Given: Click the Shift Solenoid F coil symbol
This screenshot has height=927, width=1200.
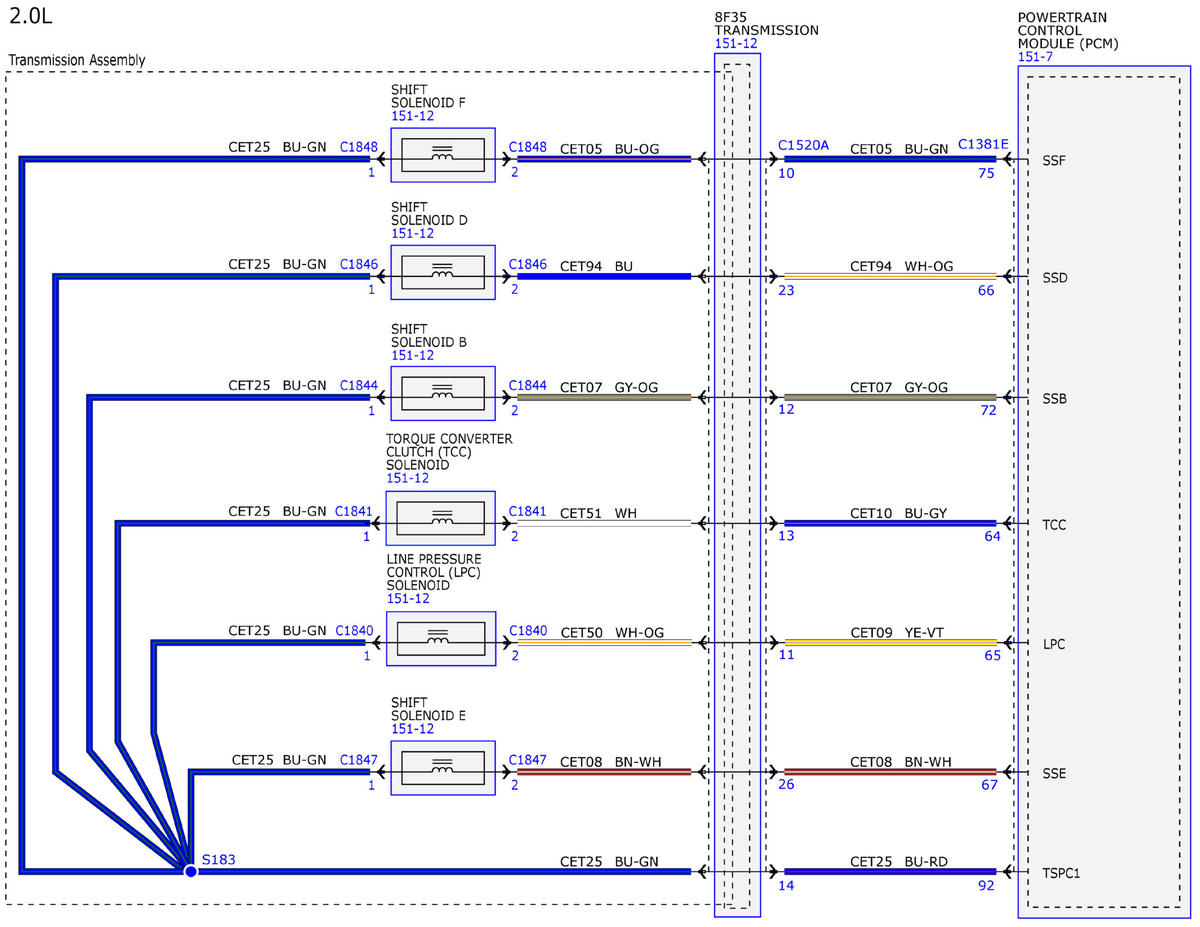Looking at the screenshot, I should tap(443, 155).
